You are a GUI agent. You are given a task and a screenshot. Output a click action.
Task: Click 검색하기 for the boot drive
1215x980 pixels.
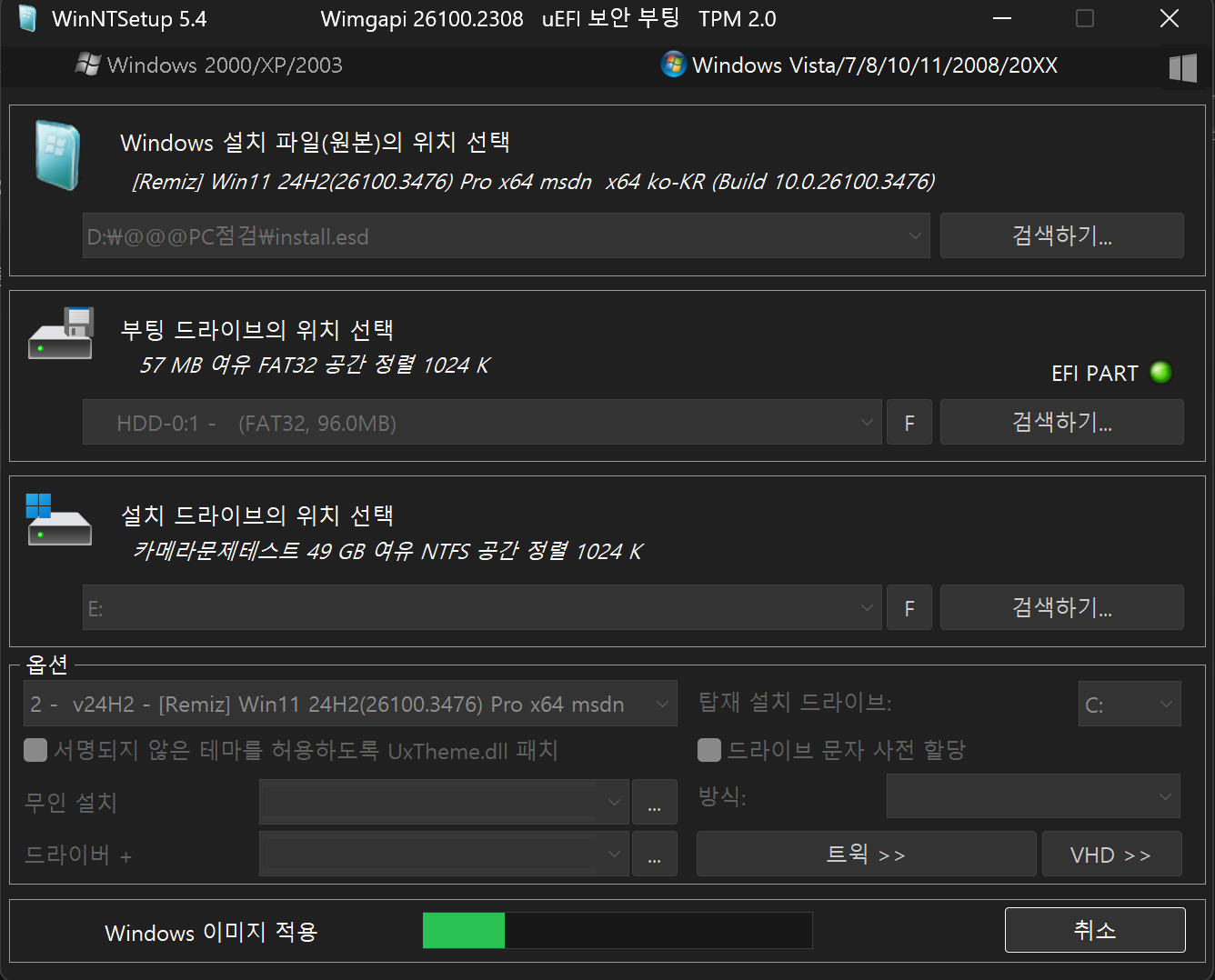[x=1061, y=423]
